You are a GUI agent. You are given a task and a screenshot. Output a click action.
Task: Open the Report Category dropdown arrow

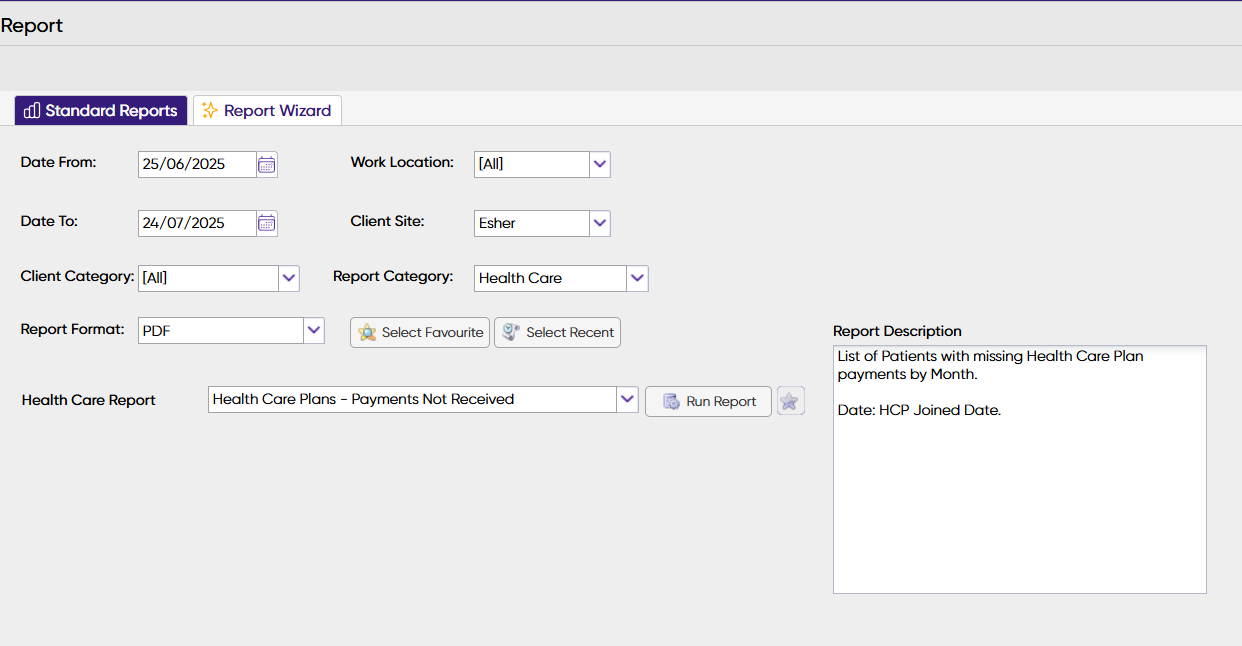tap(637, 278)
